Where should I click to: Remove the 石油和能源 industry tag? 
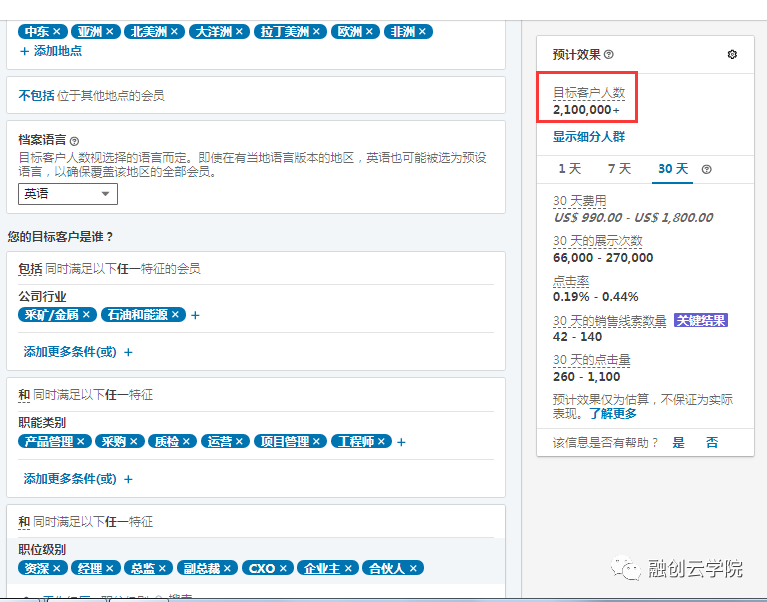click(x=175, y=314)
